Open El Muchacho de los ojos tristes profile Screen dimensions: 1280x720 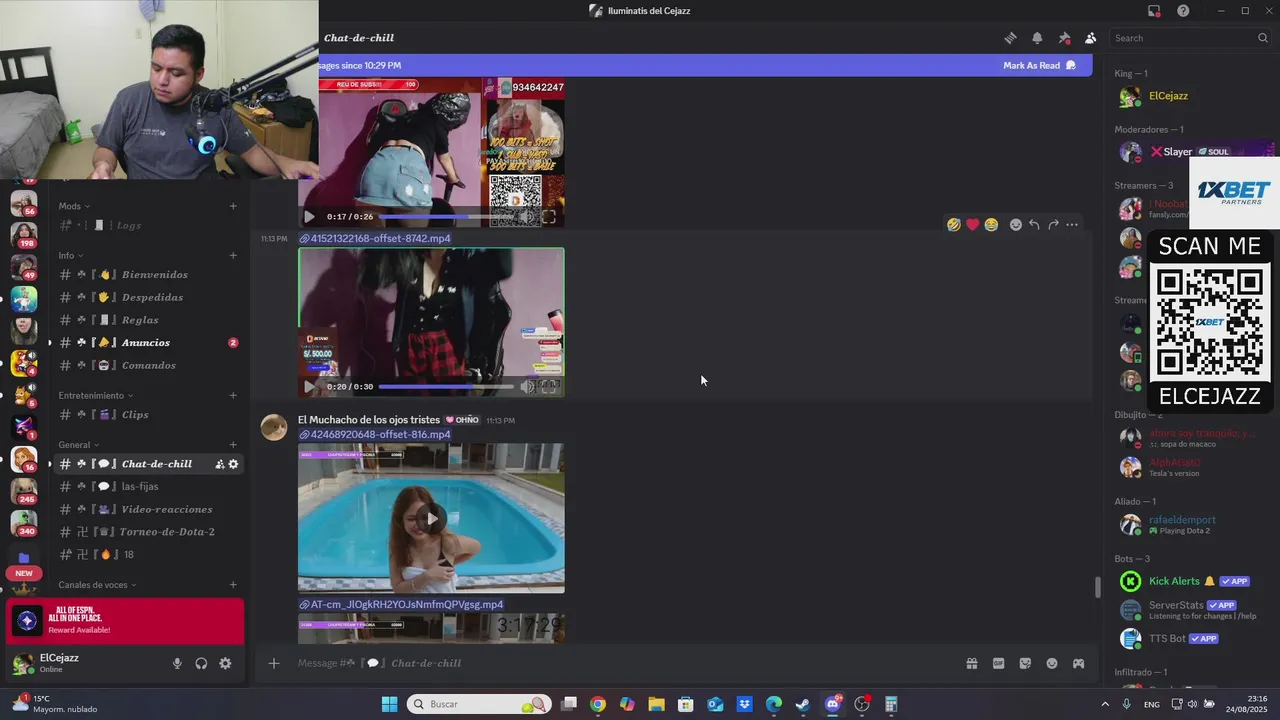[x=369, y=420]
